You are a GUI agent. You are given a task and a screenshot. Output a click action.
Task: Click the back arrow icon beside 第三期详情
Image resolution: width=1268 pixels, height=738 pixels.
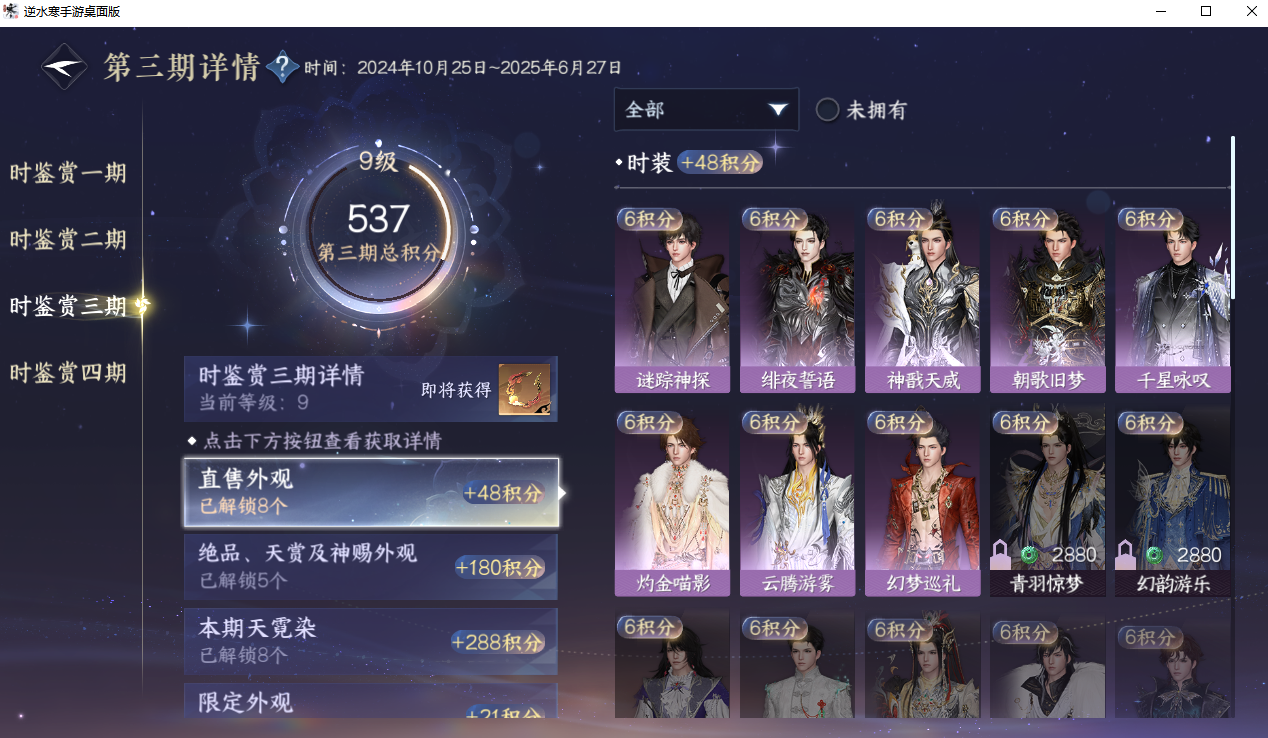point(64,67)
